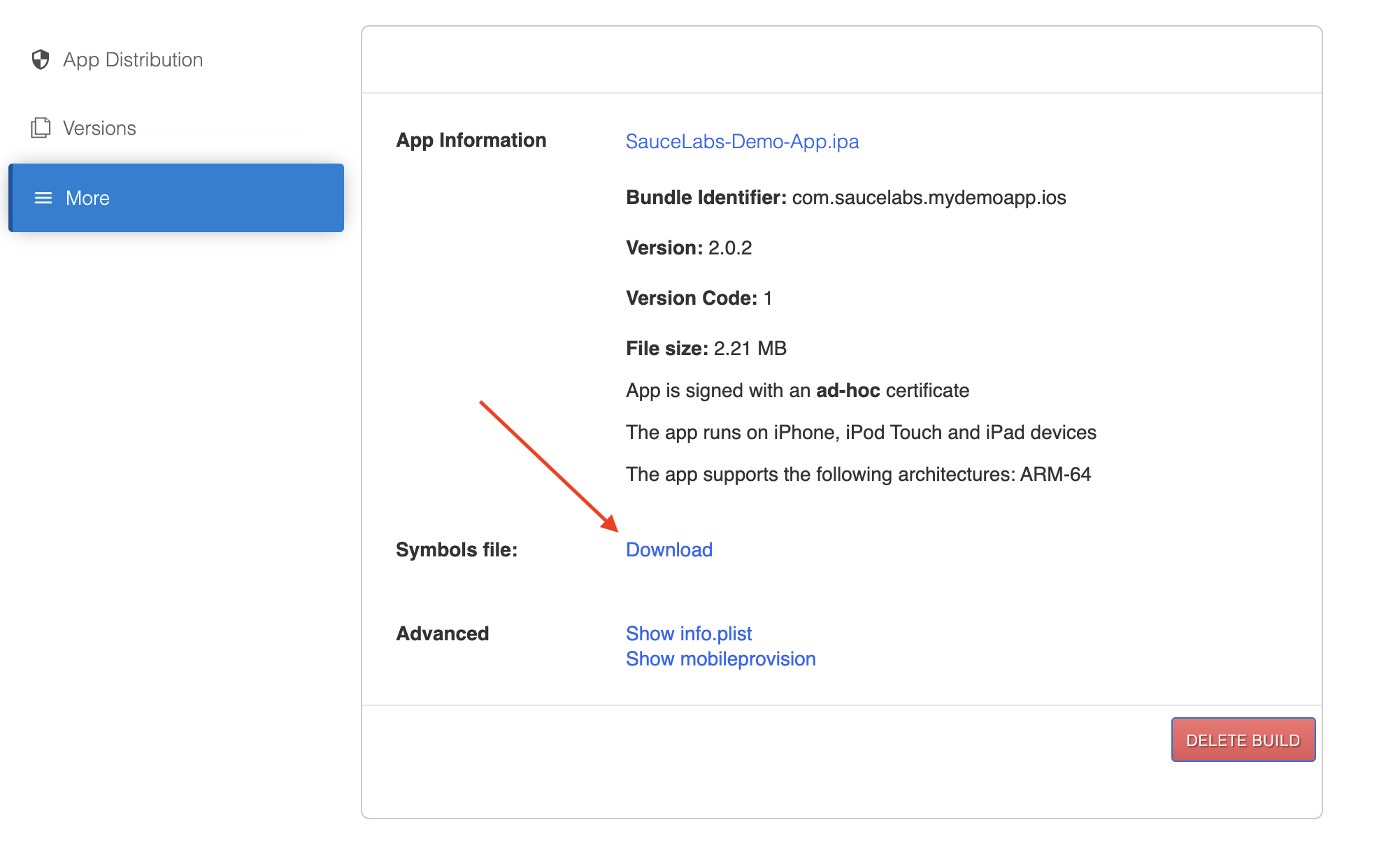Click the Advanced section label

click(442, 633)
